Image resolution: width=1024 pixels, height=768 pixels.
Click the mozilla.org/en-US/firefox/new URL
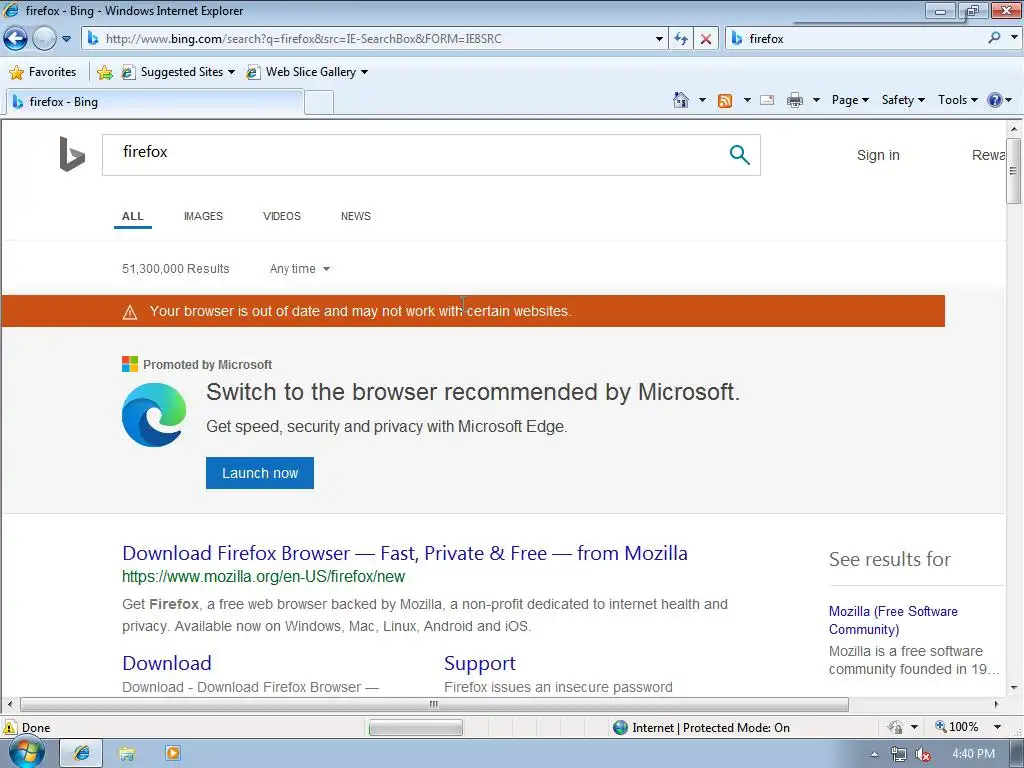[x=263, y=577]
